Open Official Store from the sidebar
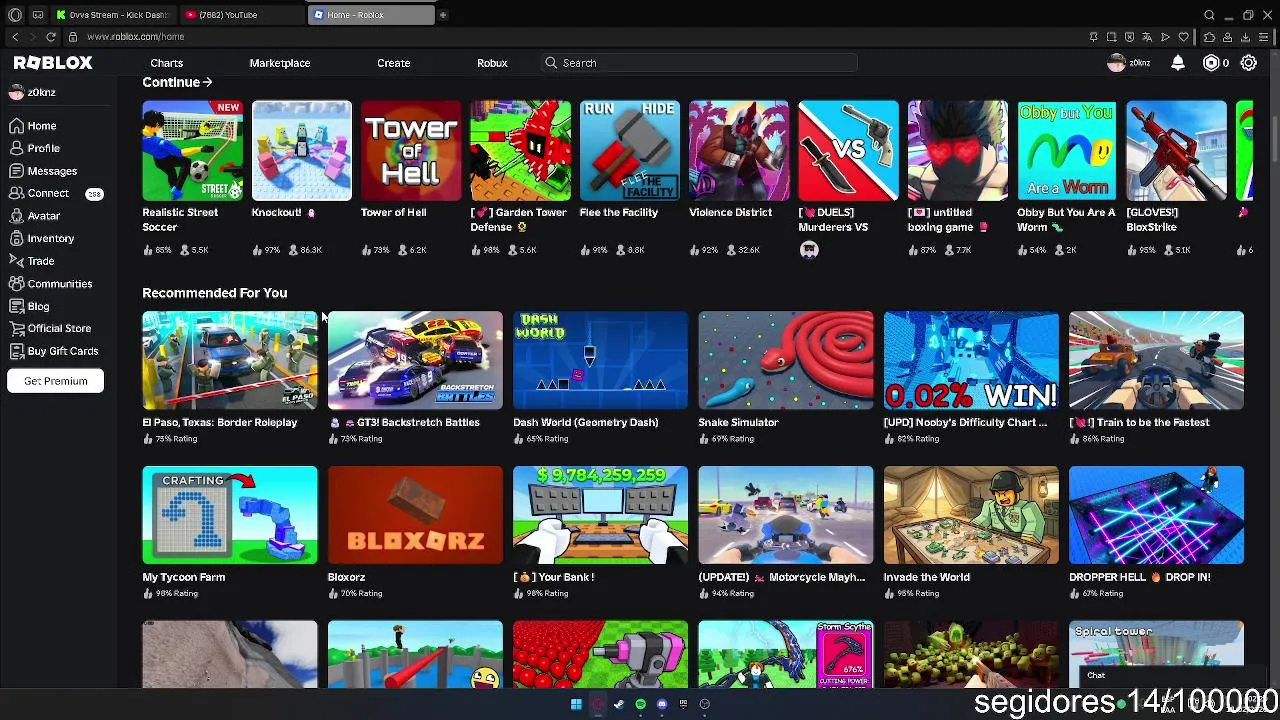Image resolution: width=1280 pixels, height=720 pixels. 50,328
